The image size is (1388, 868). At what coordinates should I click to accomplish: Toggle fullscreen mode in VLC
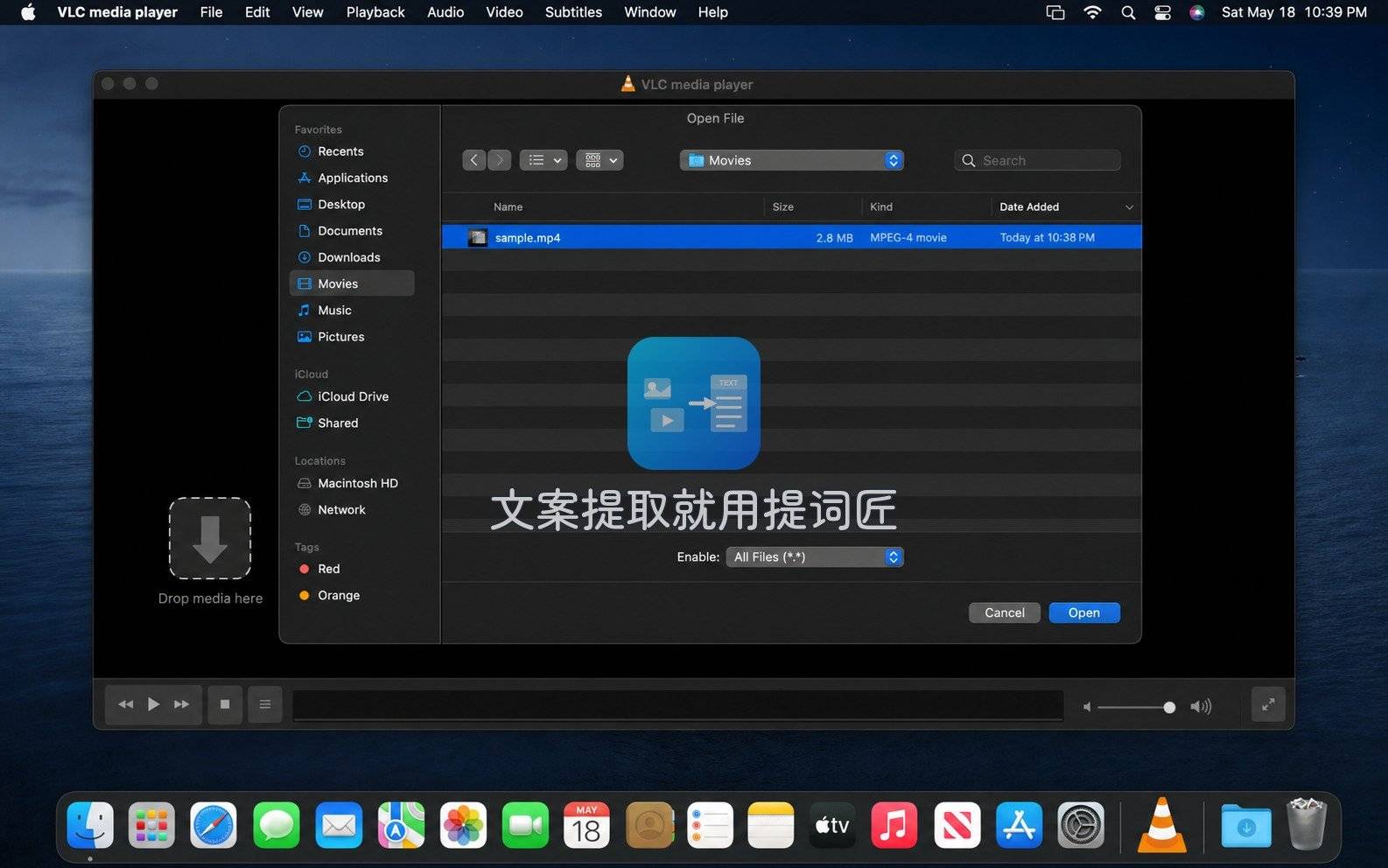coord(1268,704)
